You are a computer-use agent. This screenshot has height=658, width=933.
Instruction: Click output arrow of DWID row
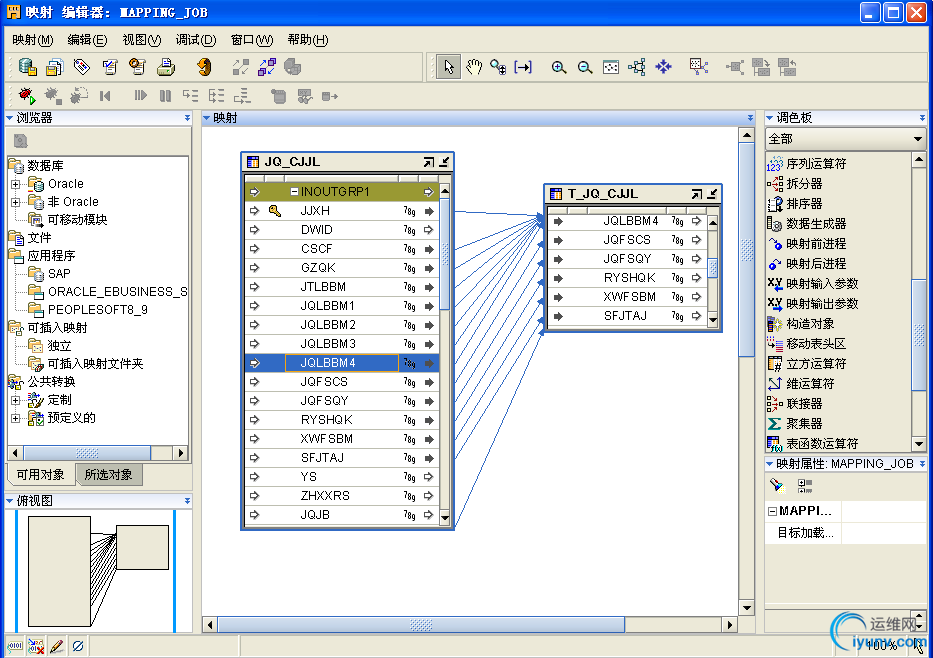pos(428,230)
